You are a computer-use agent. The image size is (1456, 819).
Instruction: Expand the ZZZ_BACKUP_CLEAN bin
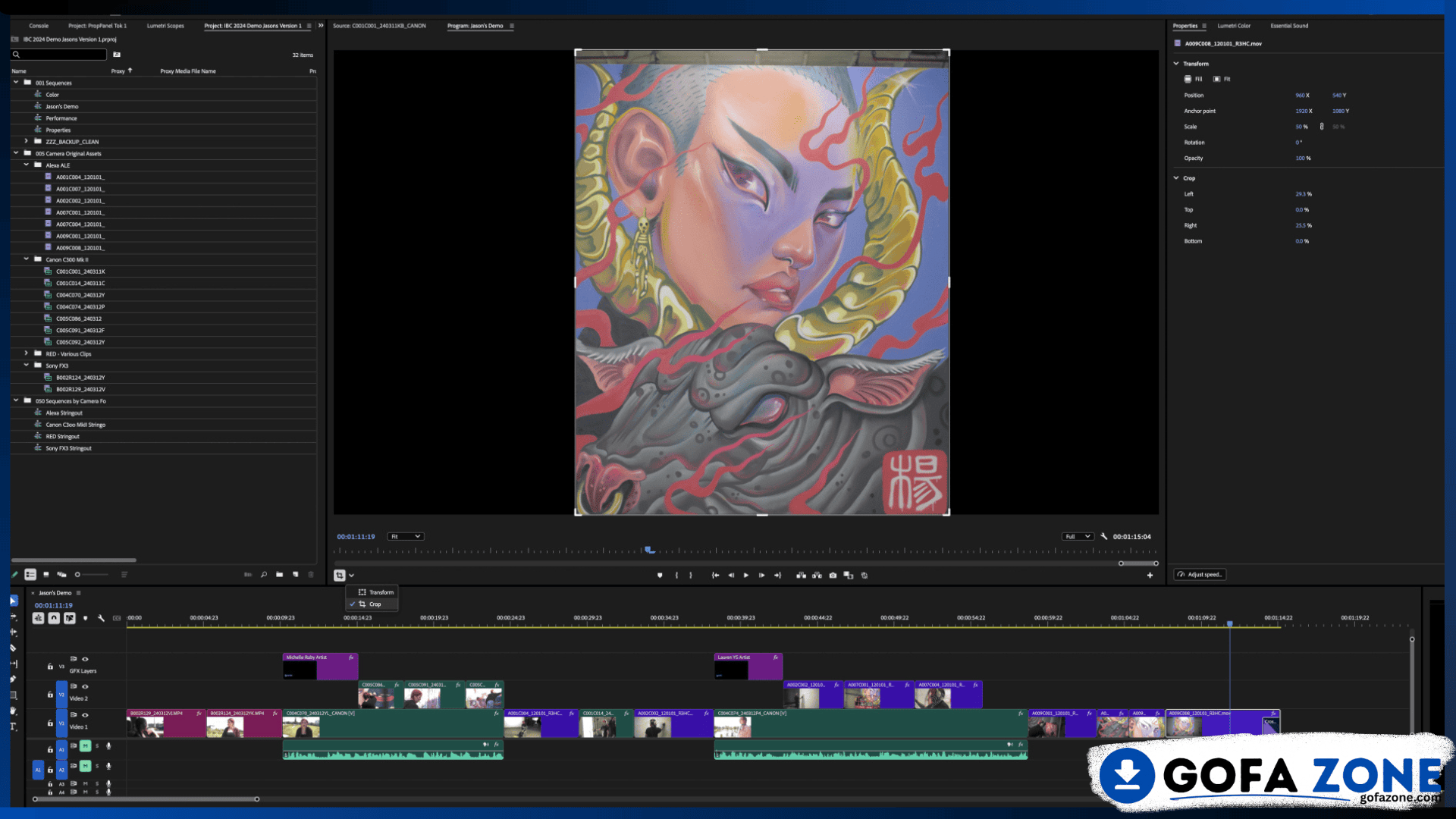pyautogui.click(x=26, y=141)
